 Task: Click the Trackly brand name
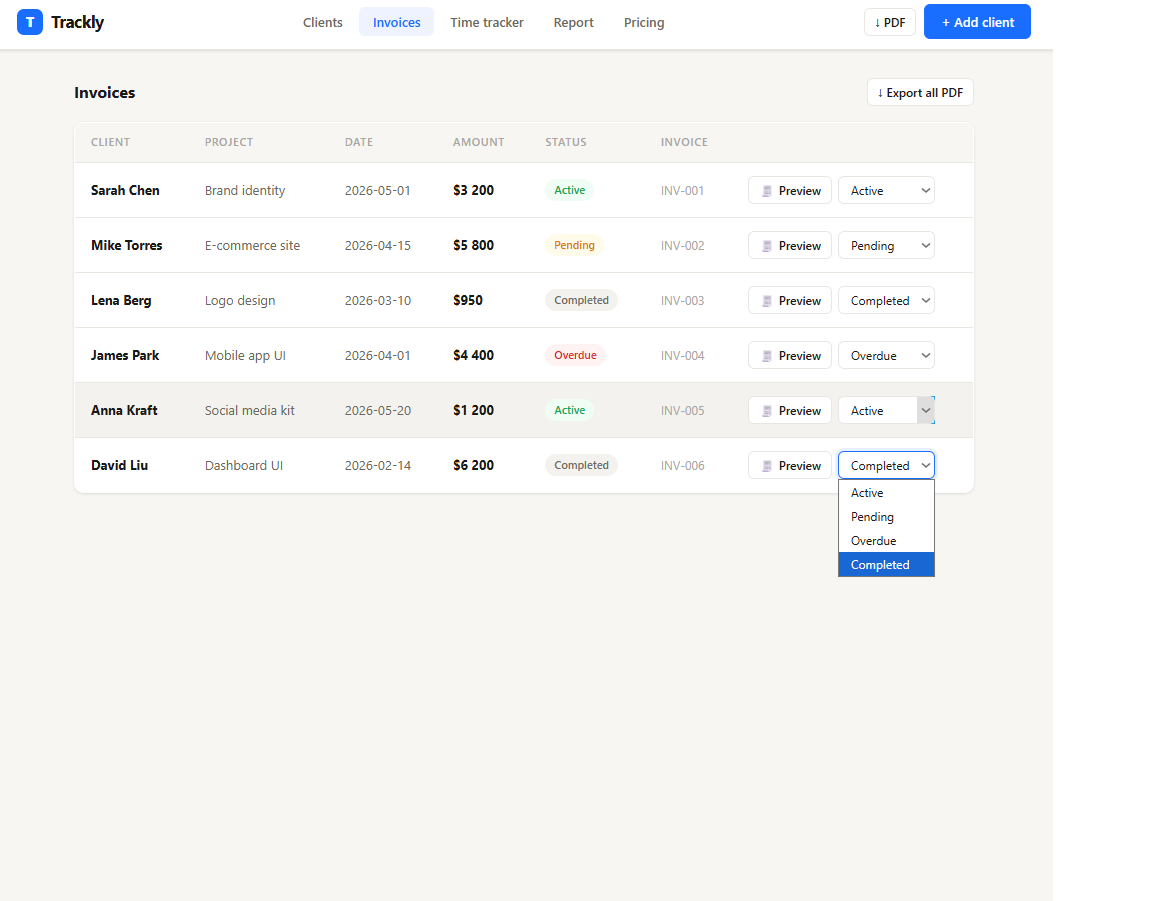77,22
